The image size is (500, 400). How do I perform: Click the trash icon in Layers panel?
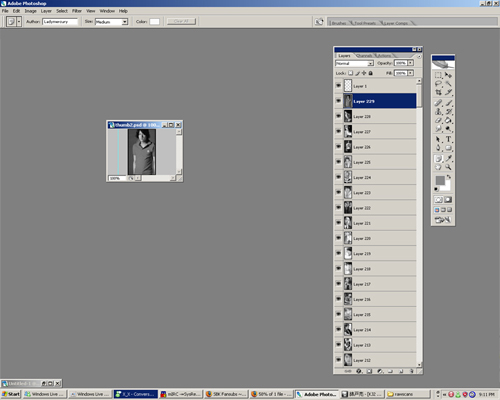(412, 371)
